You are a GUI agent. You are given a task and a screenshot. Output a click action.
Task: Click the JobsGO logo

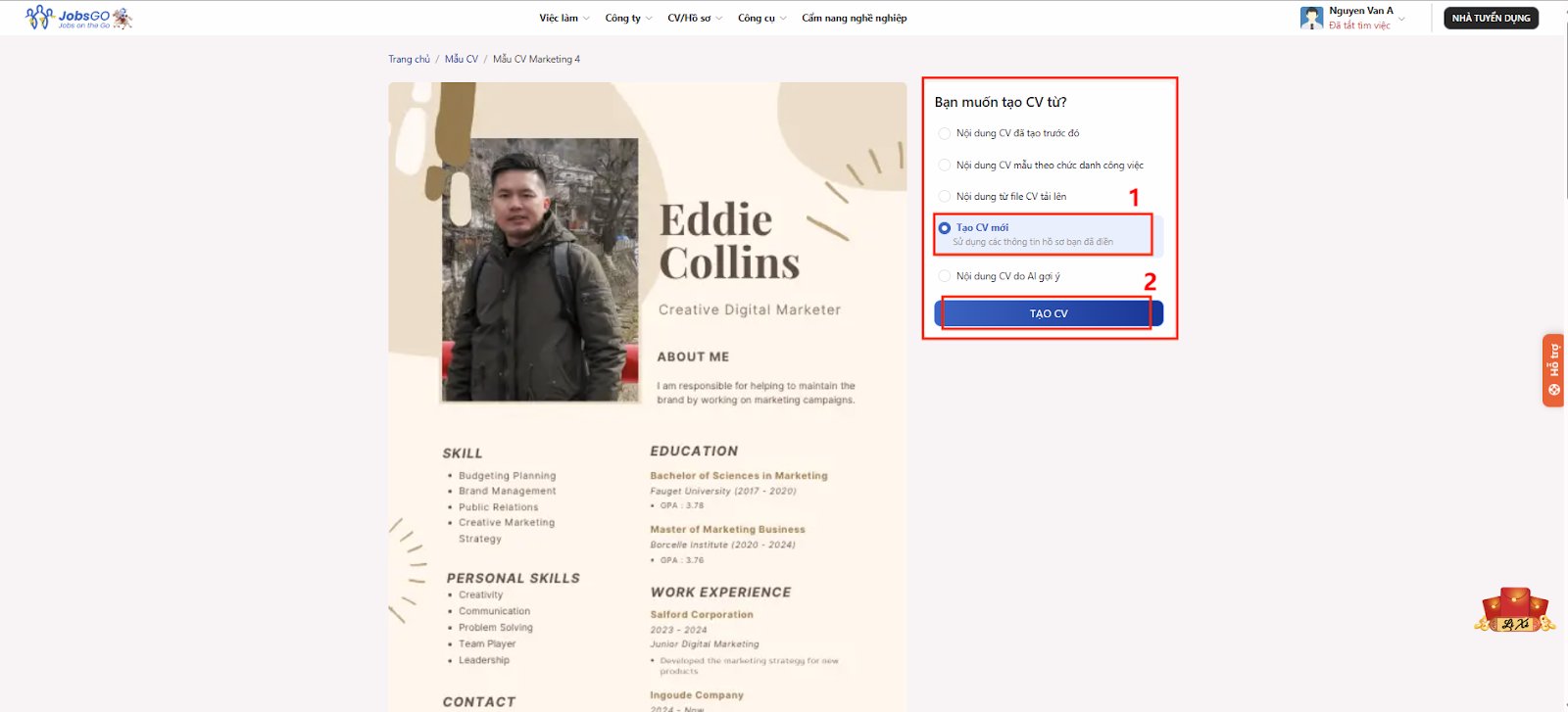point(78,18)
